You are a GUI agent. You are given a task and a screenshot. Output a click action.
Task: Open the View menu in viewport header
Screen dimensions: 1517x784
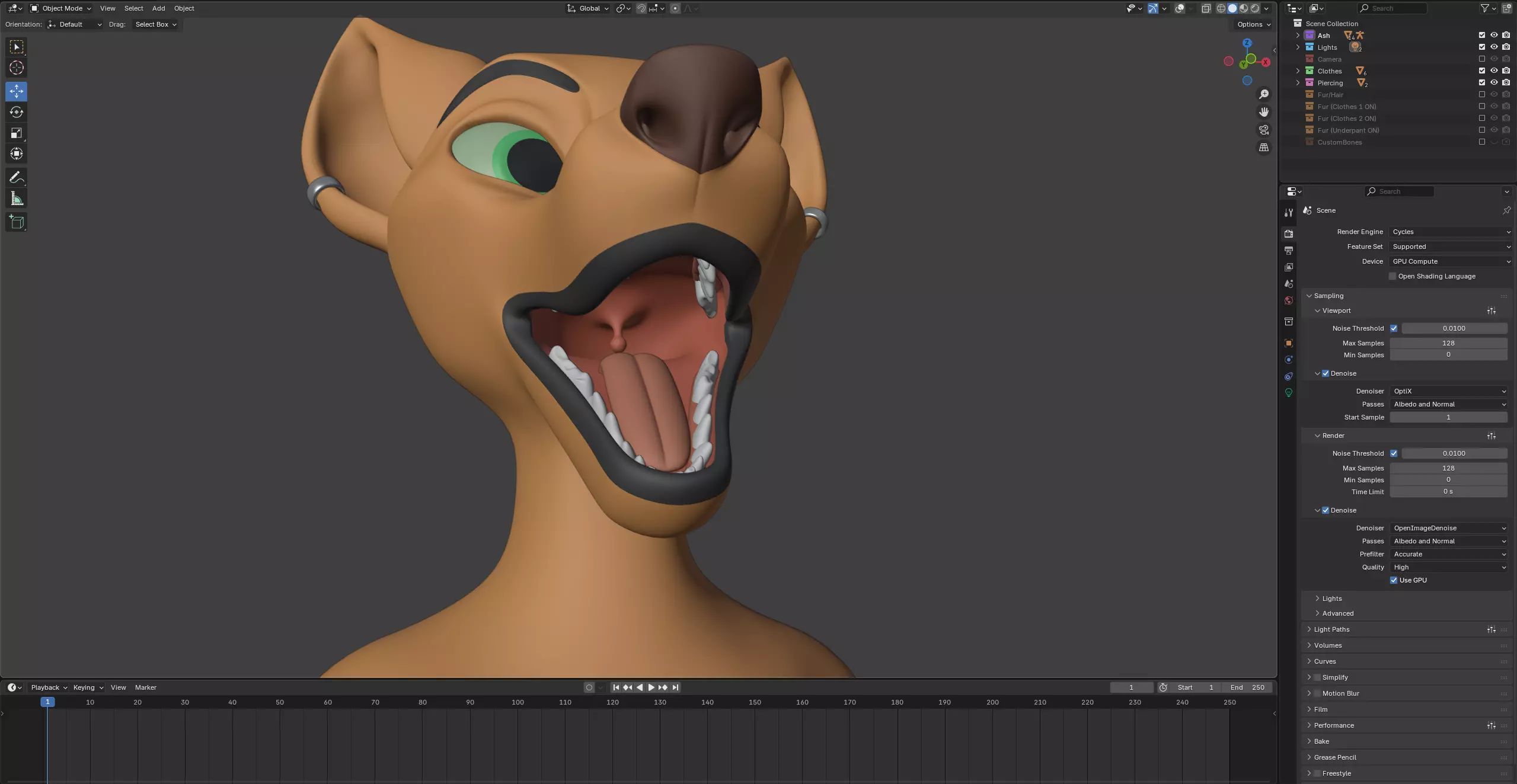[108, 8]
